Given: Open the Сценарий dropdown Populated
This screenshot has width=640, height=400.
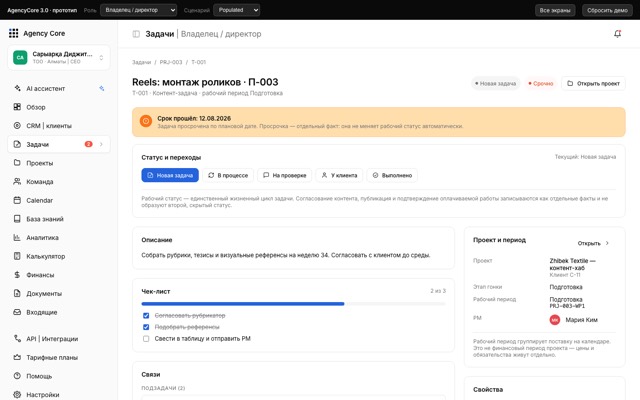Looking at the screenshot, I should pos(237,10).
